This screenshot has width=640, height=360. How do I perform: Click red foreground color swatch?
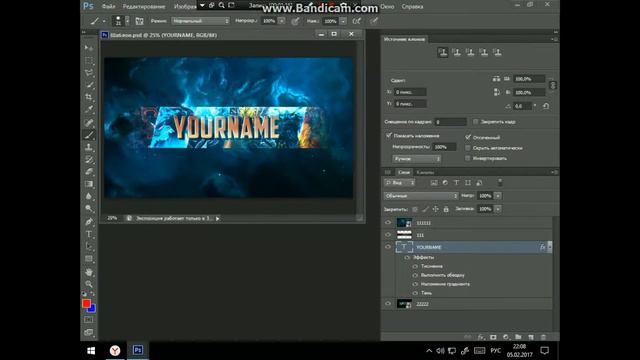click(x=86, y=303)
